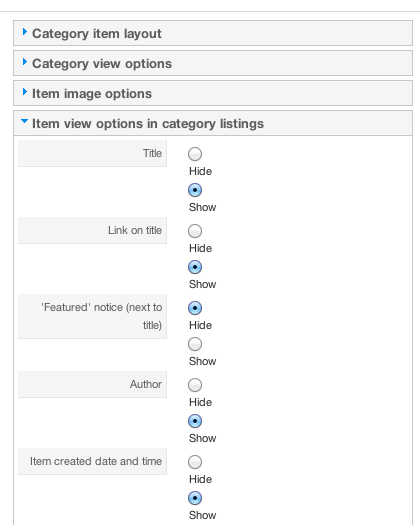
Task: Select Show for Link on title
Action: pyautogui.click(x=195, y=267)
